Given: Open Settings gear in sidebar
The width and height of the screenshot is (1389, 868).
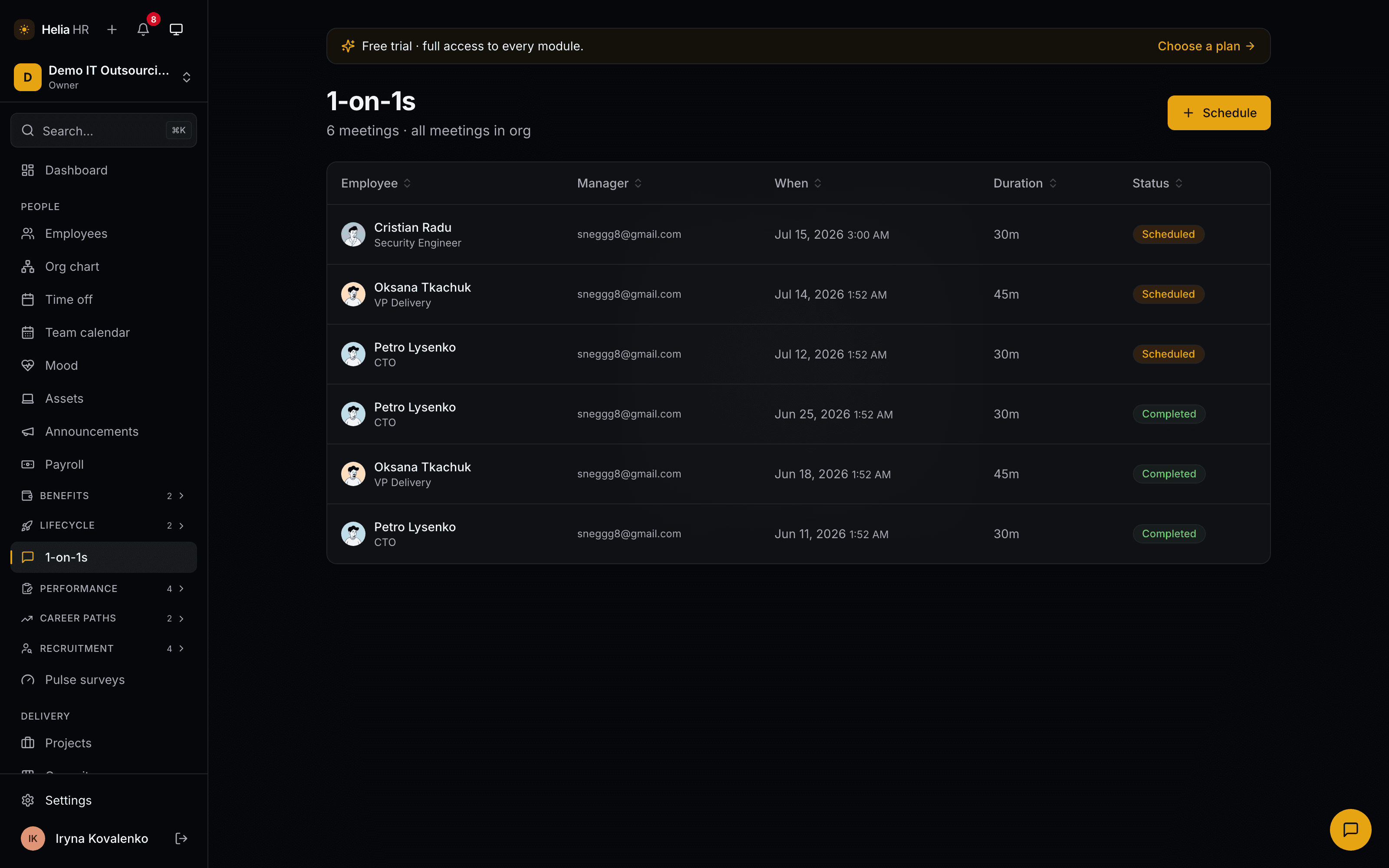Looking at the screenshot, I should tap(103, 800).
